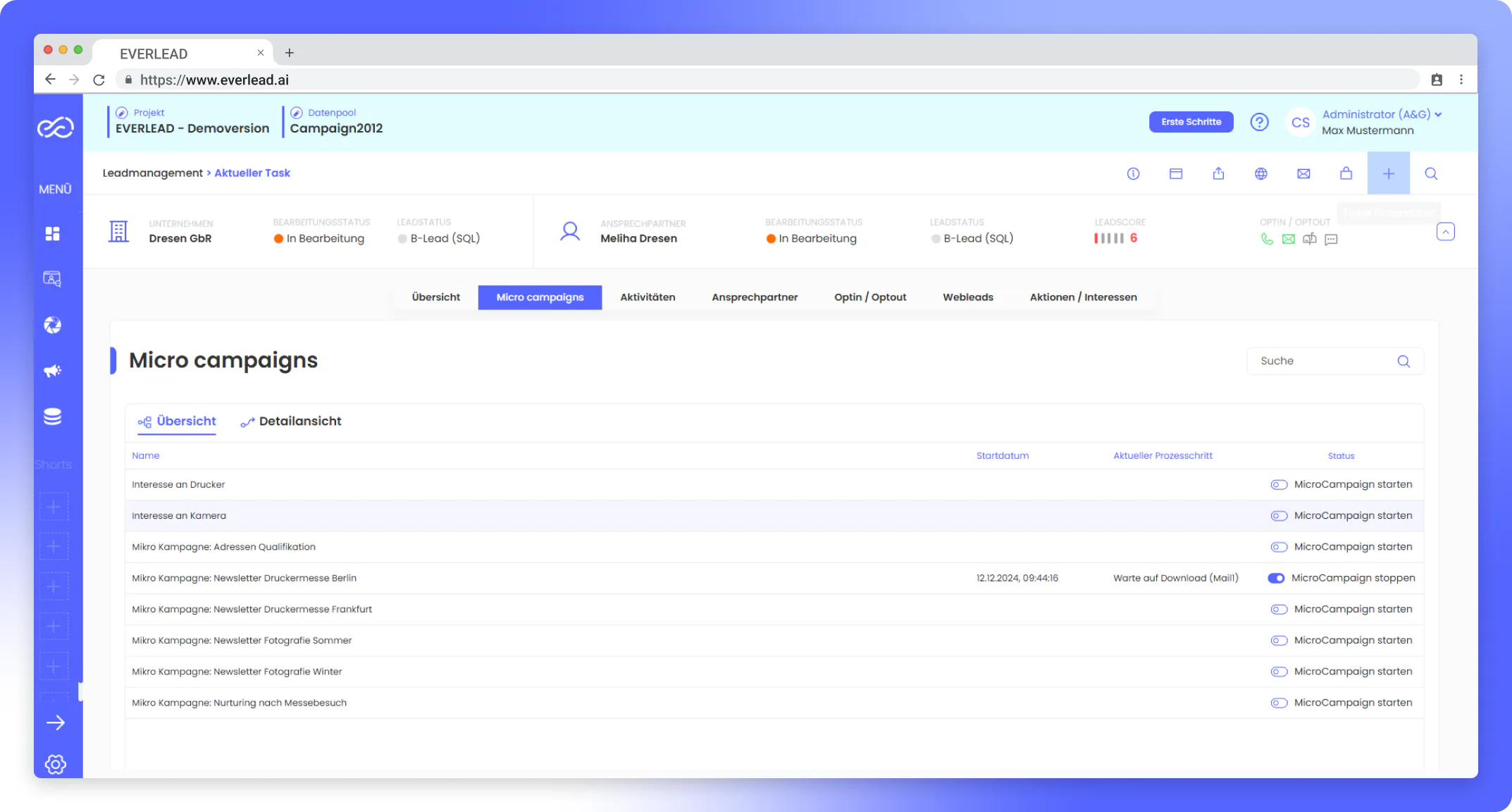Click the EVERLEAD infinity logo
Image resolution: width=1512 pixels, height=812 pixels.
(x=56, y=128)
